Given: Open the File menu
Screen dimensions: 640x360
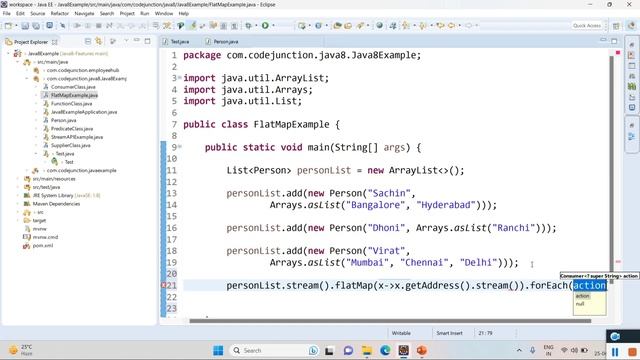Looking at the screenshot, I should click(x=7, y=13).
